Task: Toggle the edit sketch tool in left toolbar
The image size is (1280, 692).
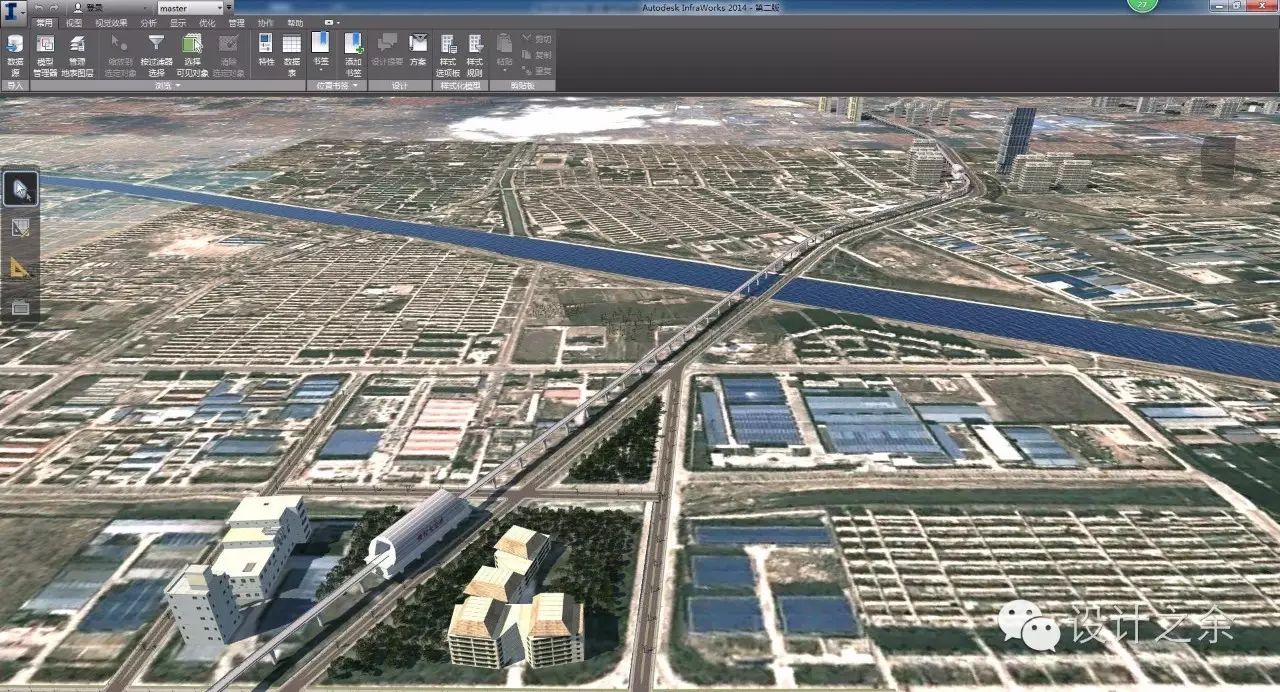Action: coord(21,228)
